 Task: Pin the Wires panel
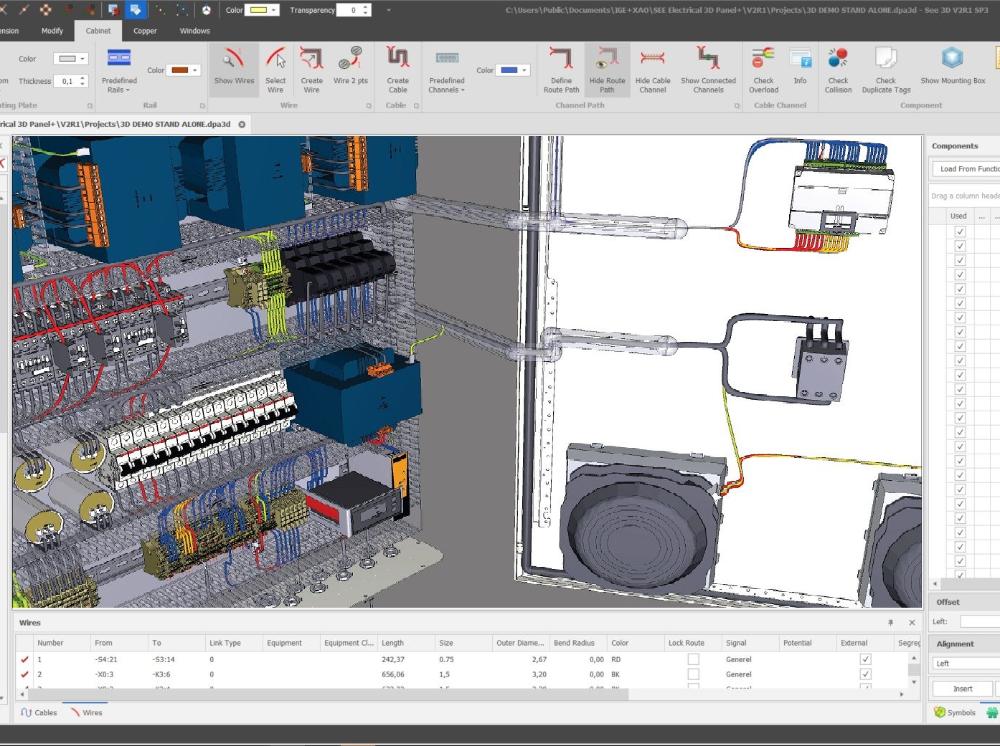point(890,622)
